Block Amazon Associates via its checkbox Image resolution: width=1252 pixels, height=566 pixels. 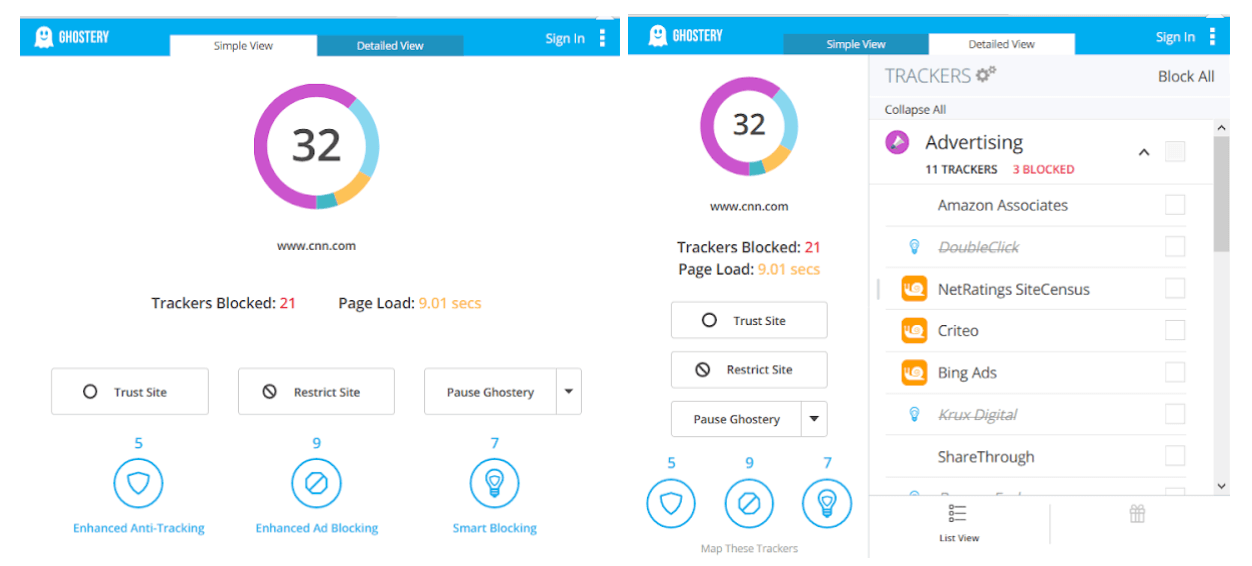(x=1175, y=205)
